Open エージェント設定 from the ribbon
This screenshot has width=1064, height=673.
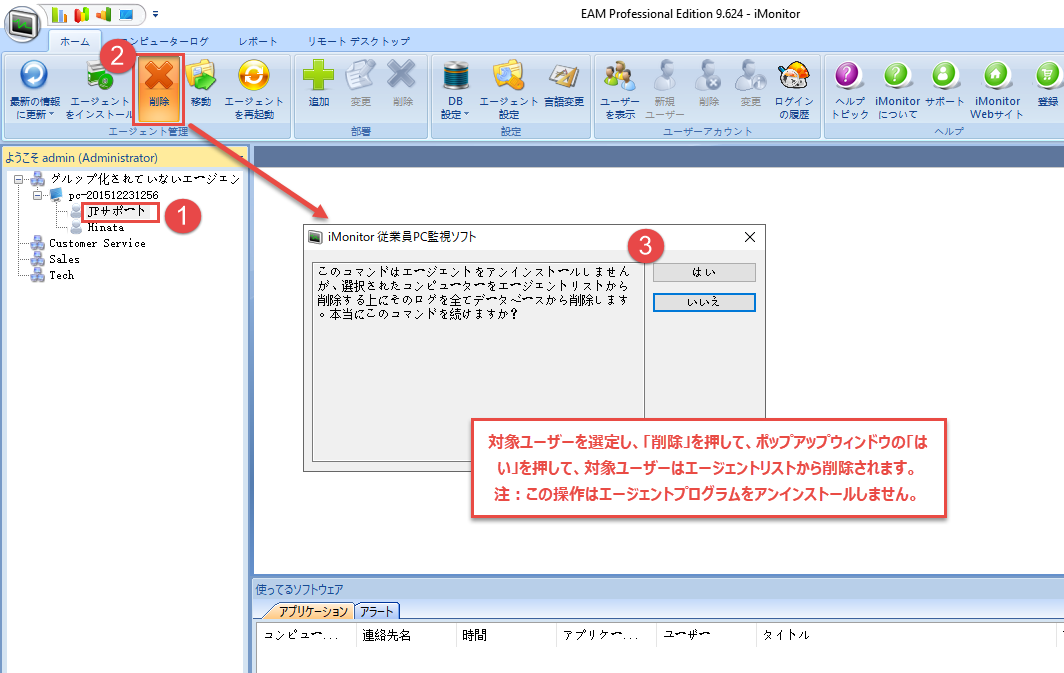pyautogui.click(x=509, y=90)
